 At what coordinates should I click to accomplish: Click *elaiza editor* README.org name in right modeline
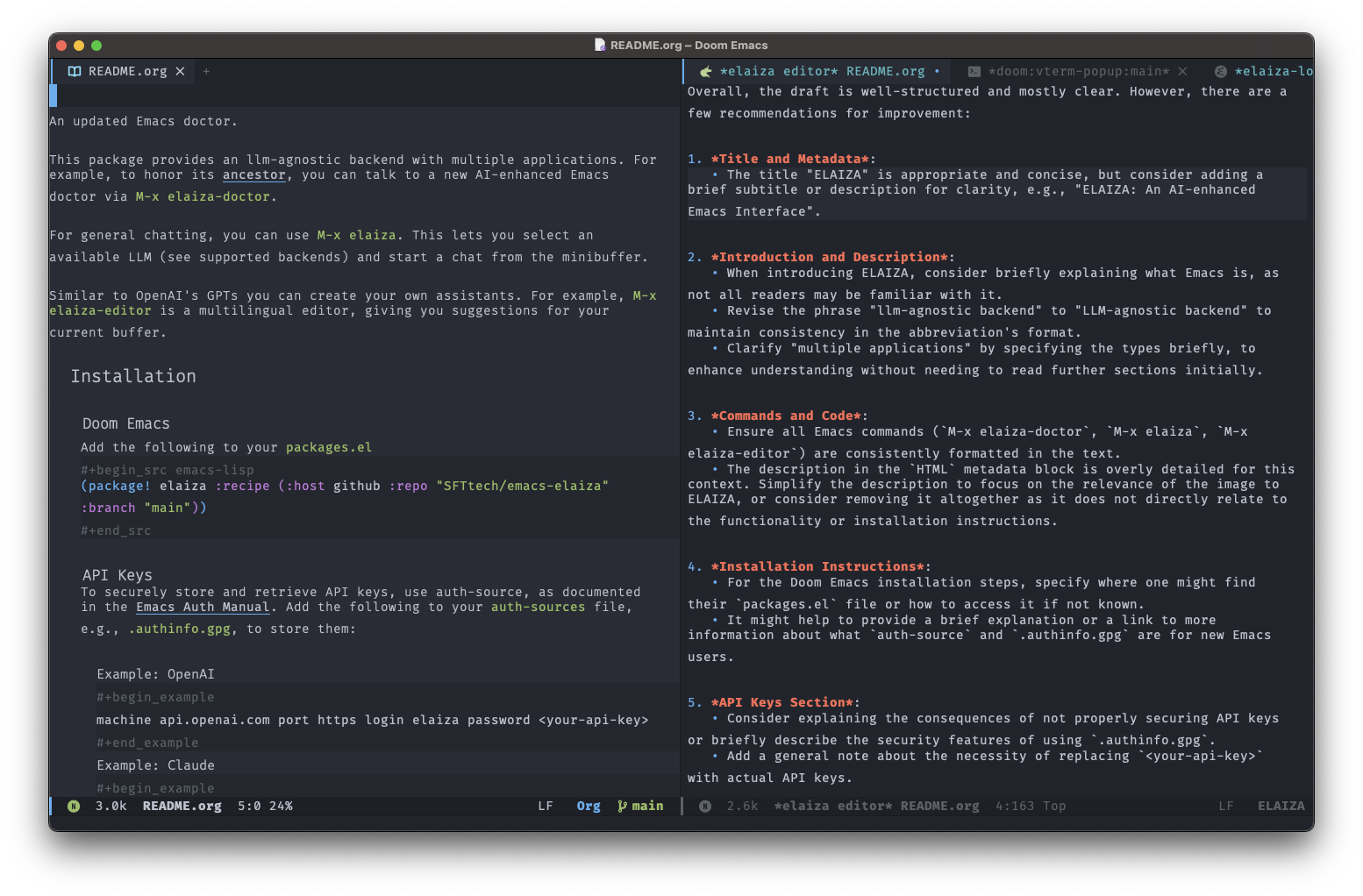click(876, 806)
